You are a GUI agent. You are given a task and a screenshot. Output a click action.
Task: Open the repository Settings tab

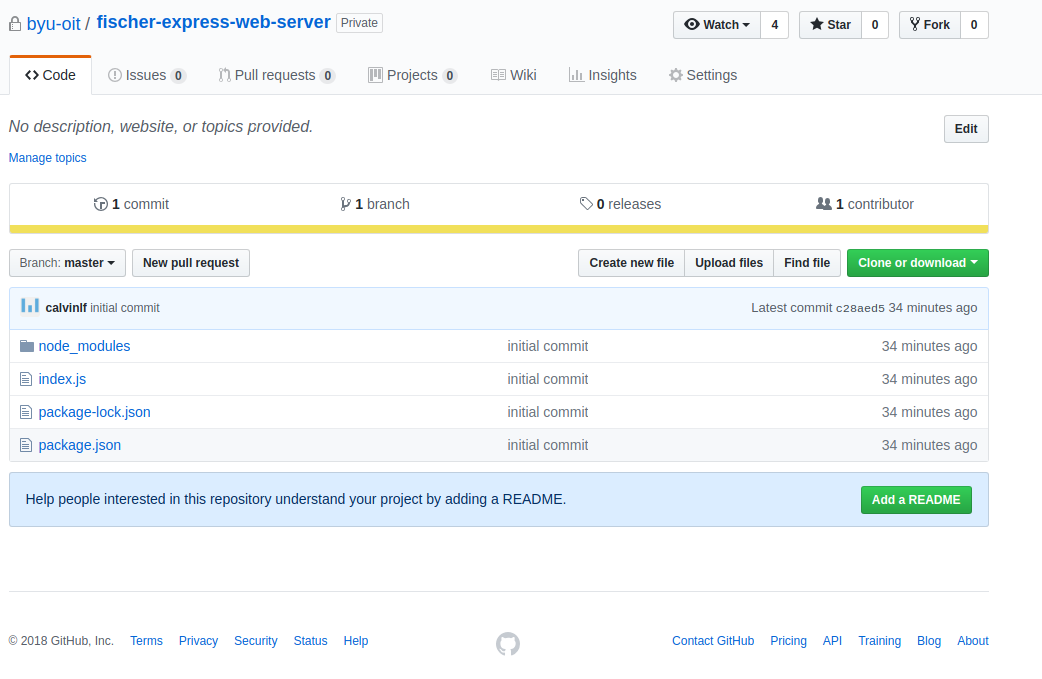[x=703, y=75]
